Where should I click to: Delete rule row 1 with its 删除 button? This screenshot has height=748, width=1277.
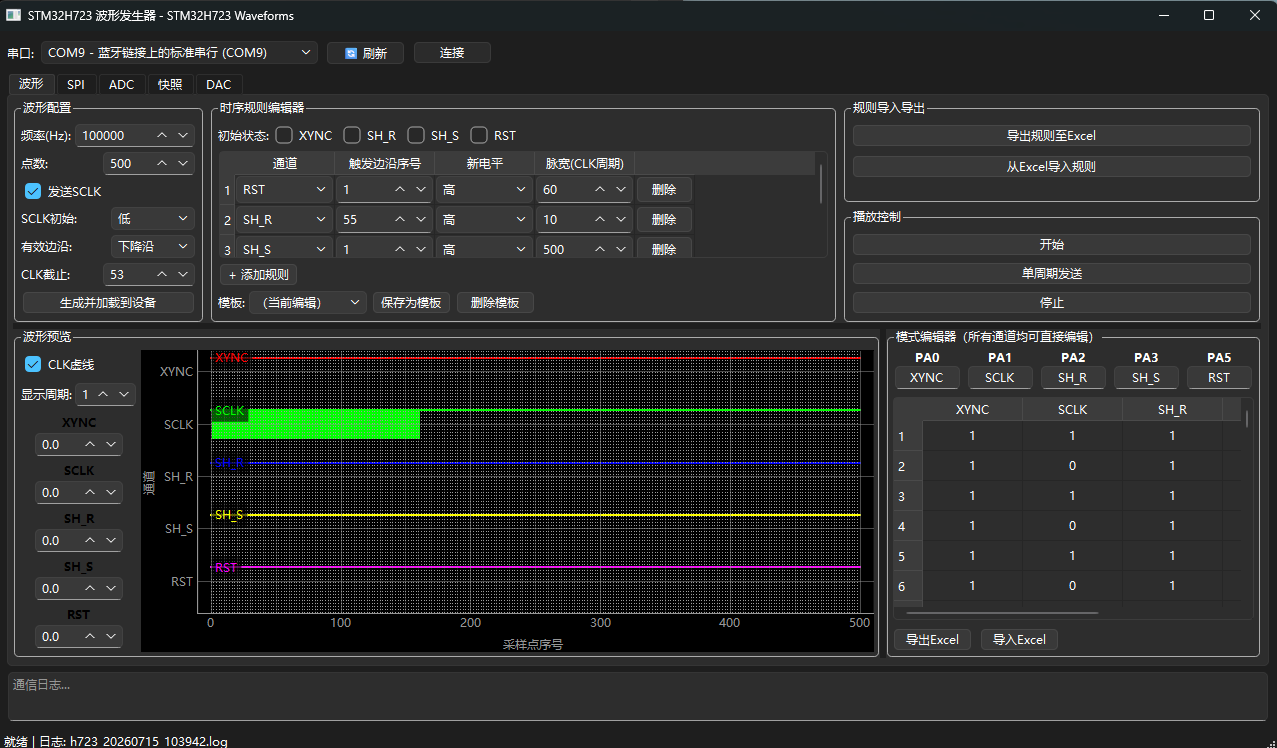pos(664,189)
